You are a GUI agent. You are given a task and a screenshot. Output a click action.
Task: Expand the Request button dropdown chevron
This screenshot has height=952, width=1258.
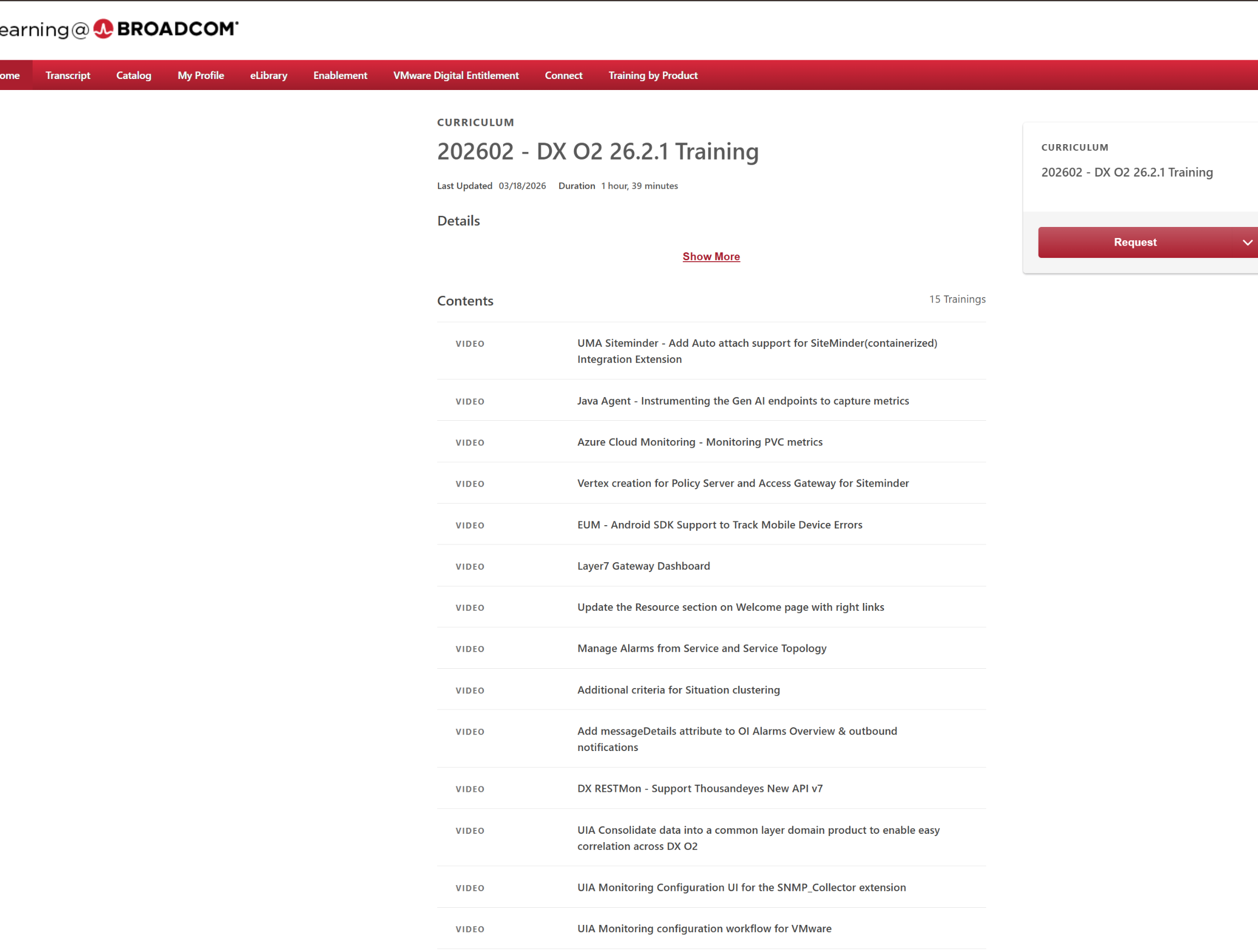point(1247,242)
